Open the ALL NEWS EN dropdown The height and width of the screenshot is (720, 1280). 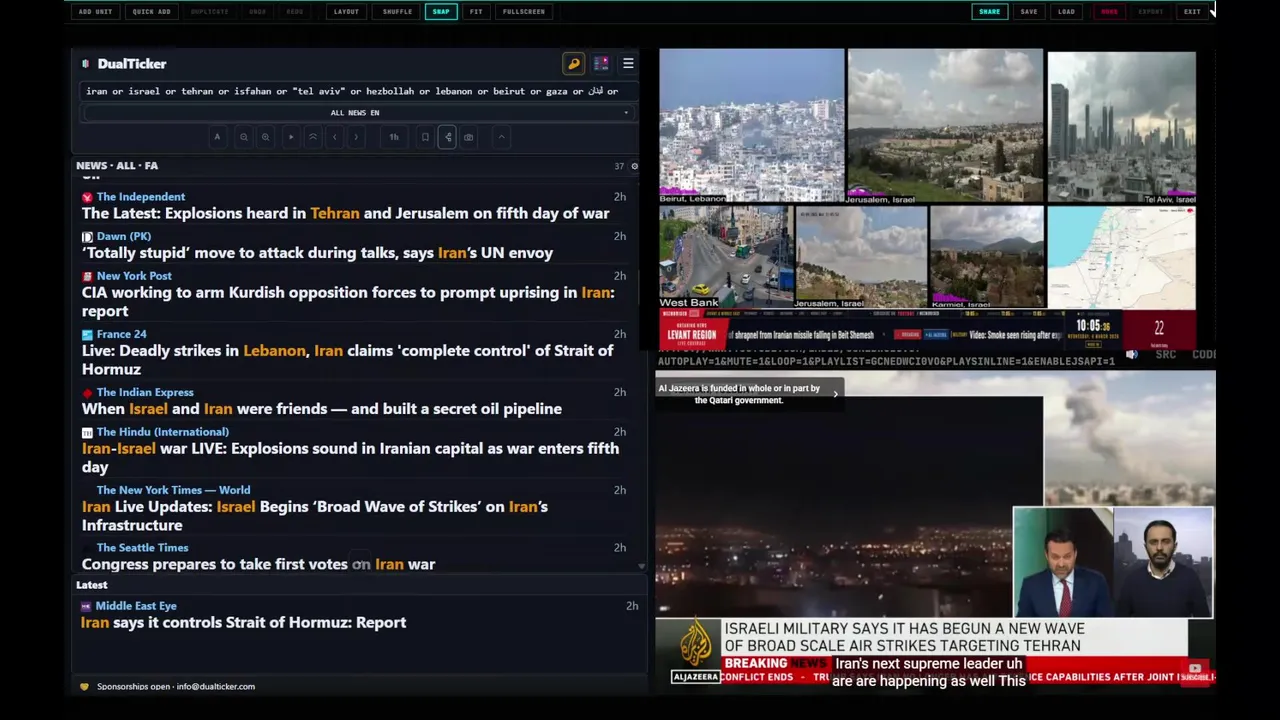coord(355,113)
